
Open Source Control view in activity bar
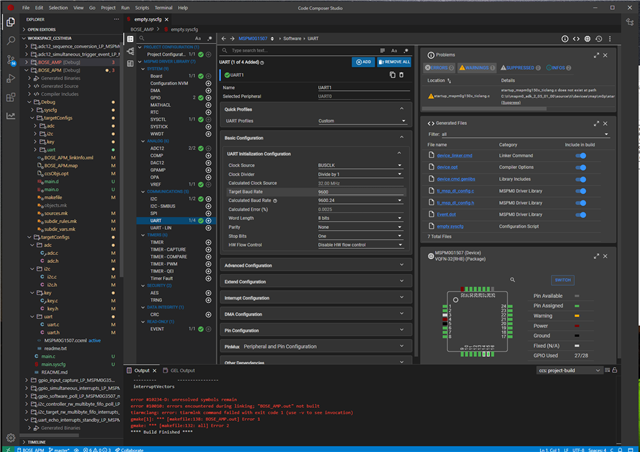[x=11, y=60]
